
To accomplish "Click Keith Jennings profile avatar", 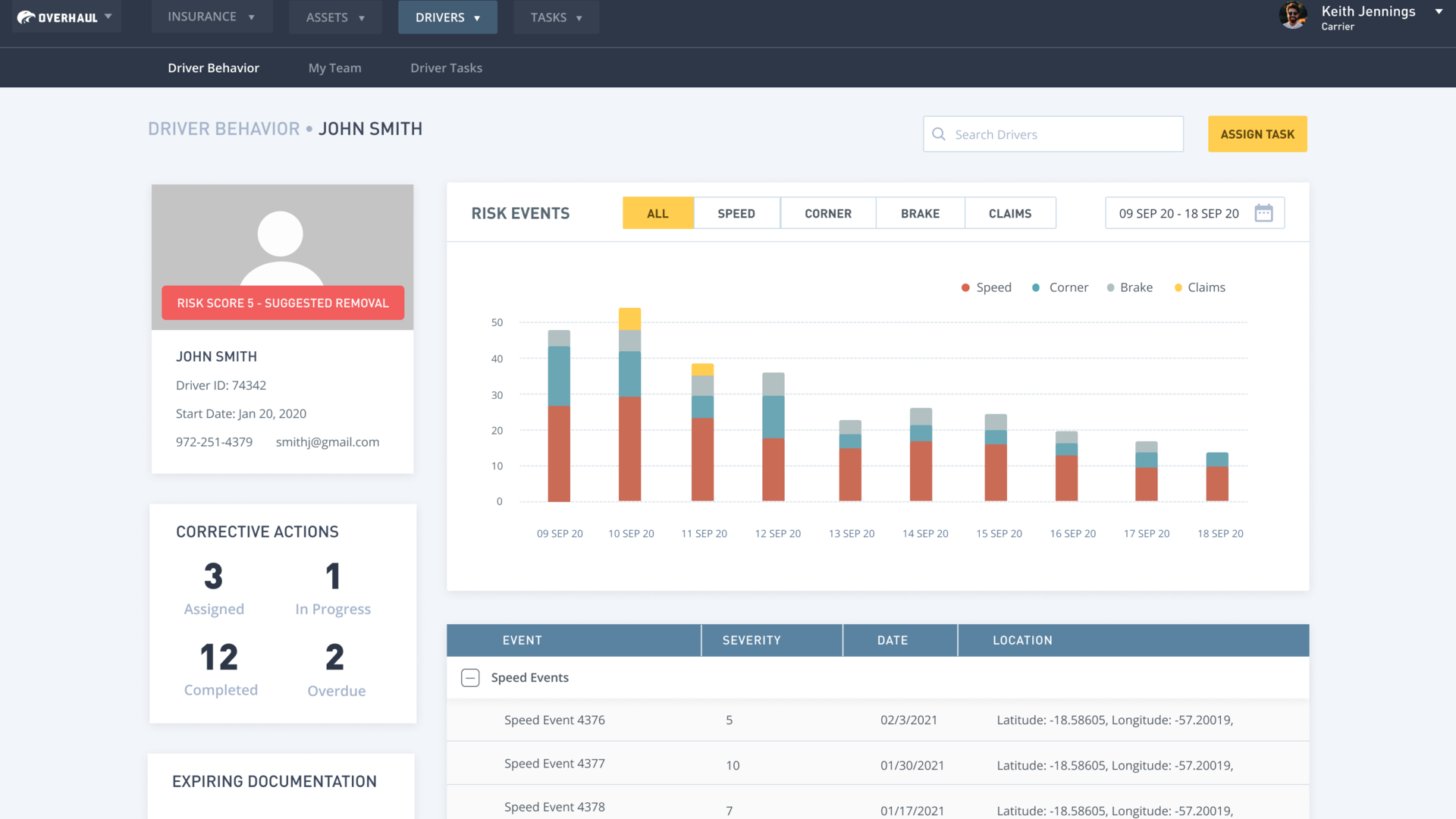I will point(1293,16).
